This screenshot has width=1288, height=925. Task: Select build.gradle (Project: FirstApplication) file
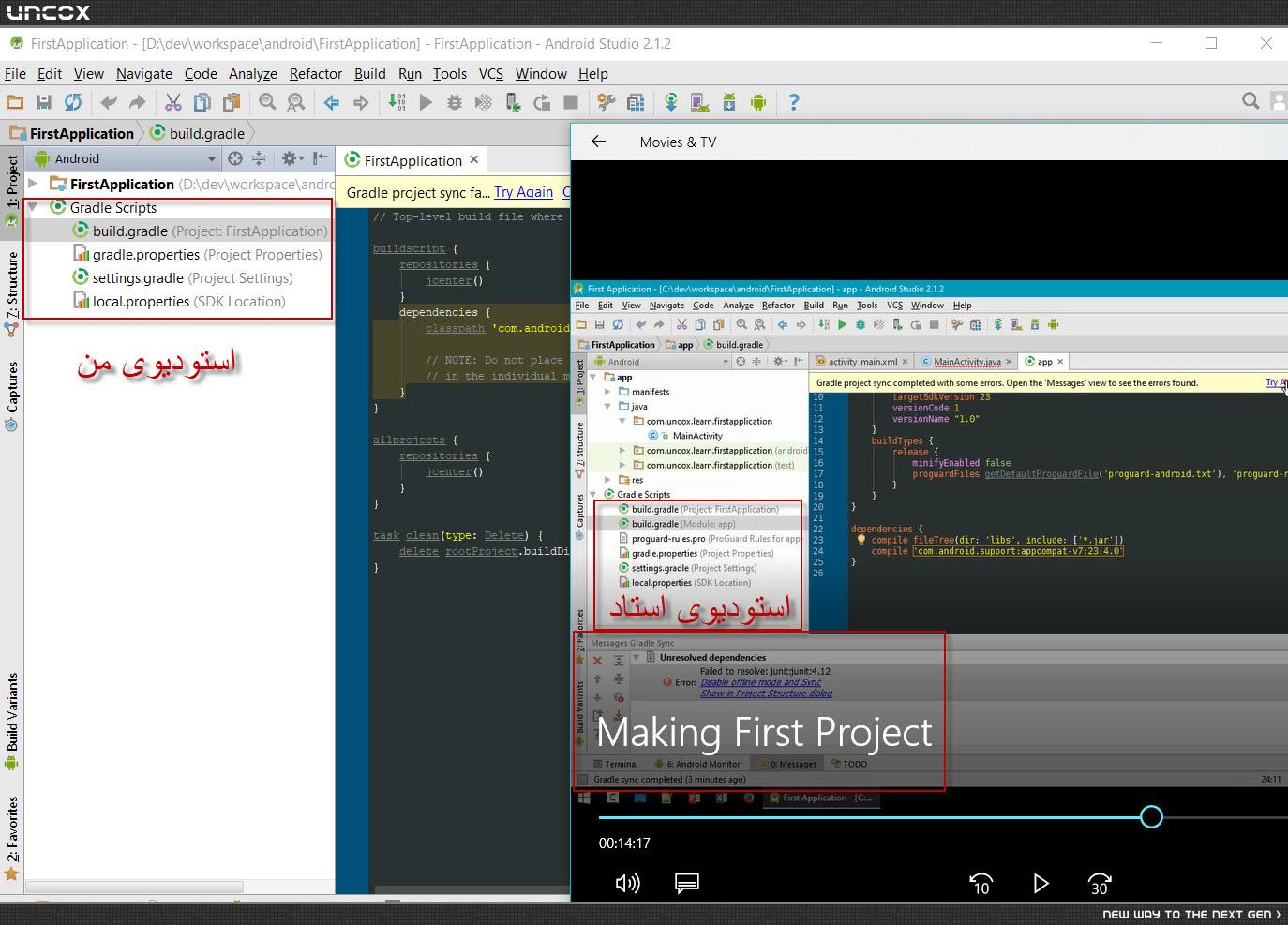tap(179, 231)
